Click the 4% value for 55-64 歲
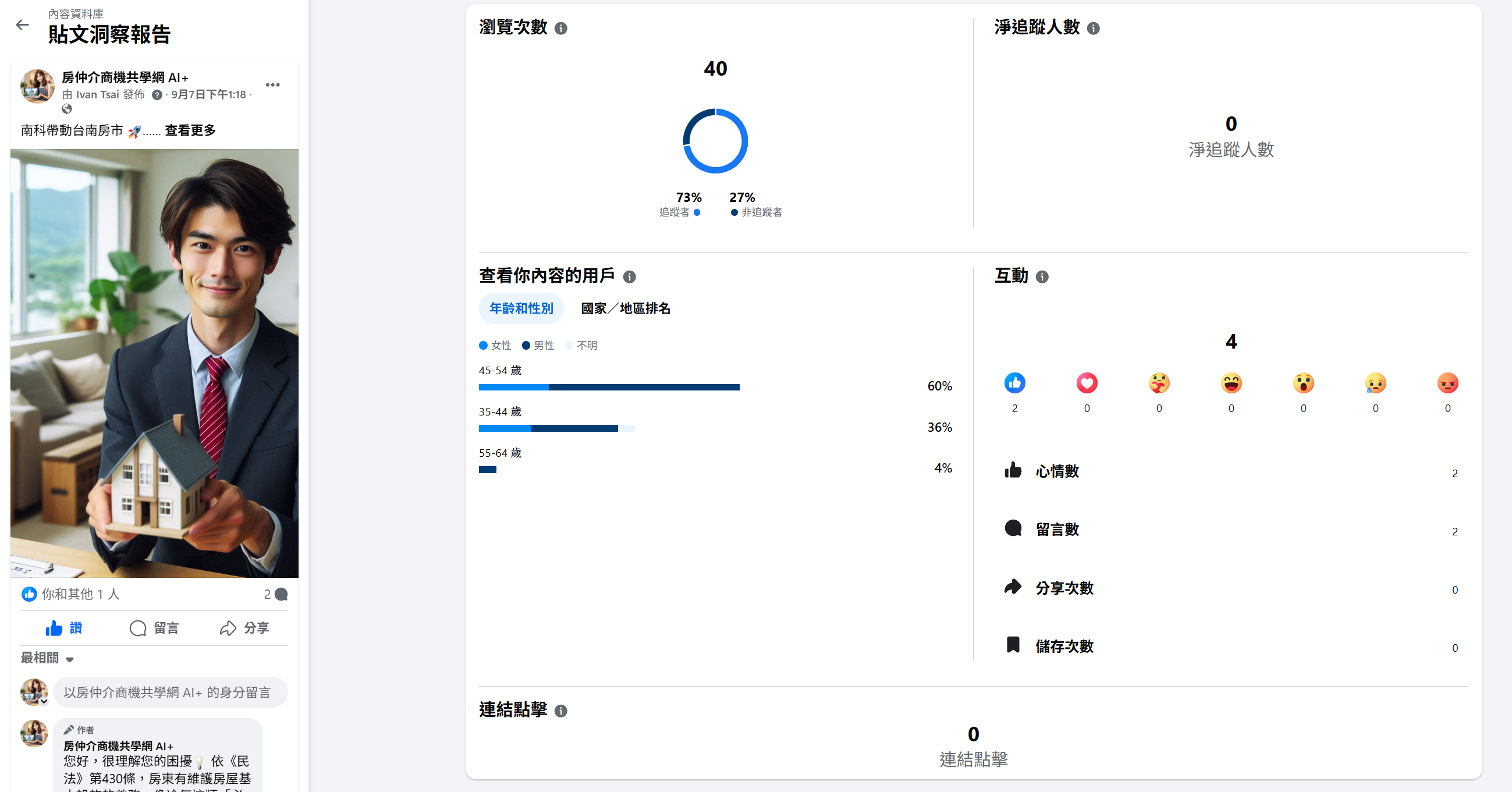This screenshot has width=1512, height=792. click(x=943, y=468)
